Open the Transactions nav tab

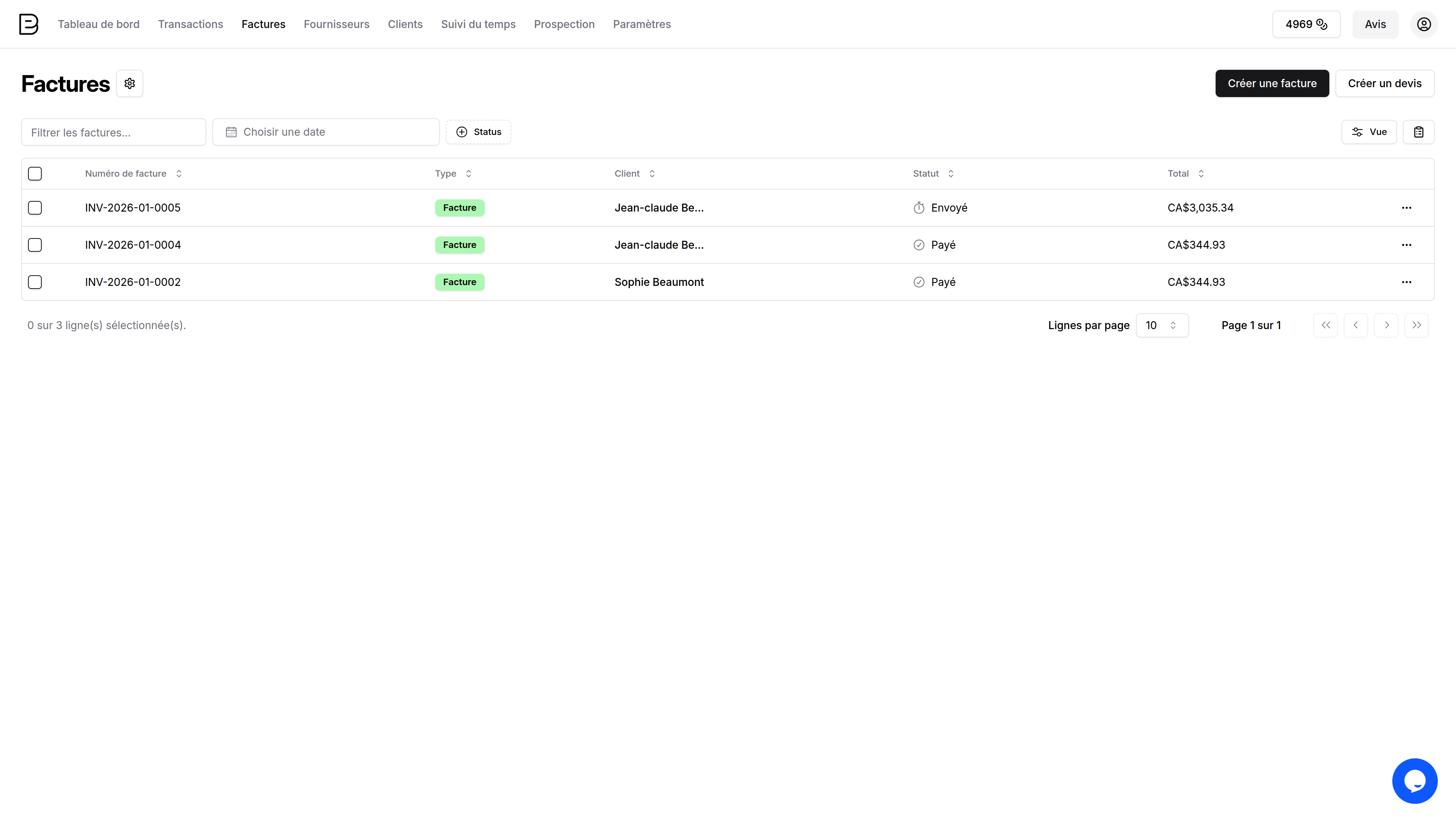pyautogui.click(x=190, y=24)
